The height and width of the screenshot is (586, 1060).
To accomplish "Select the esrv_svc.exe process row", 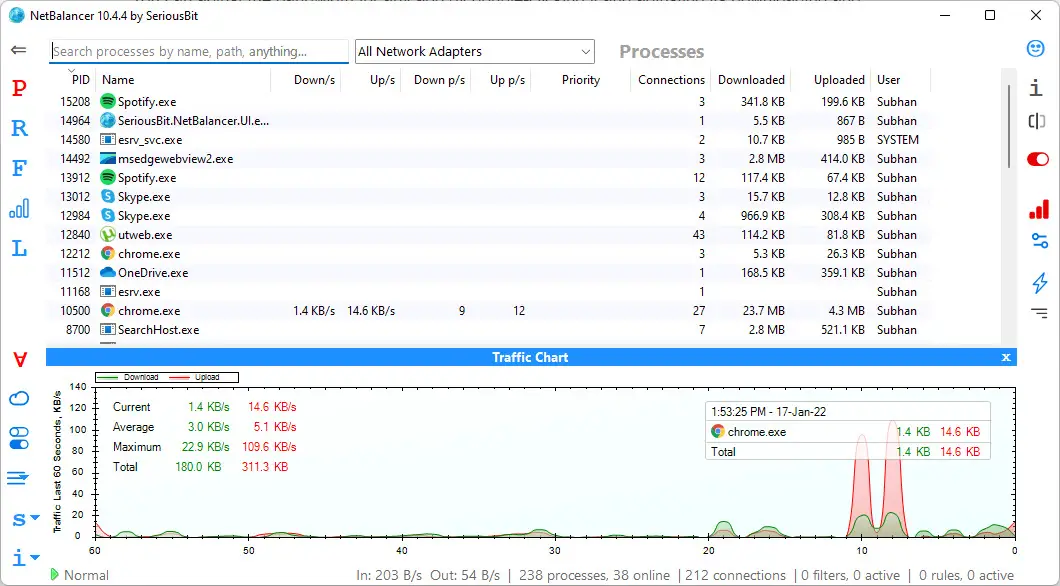I will point(489,140).
